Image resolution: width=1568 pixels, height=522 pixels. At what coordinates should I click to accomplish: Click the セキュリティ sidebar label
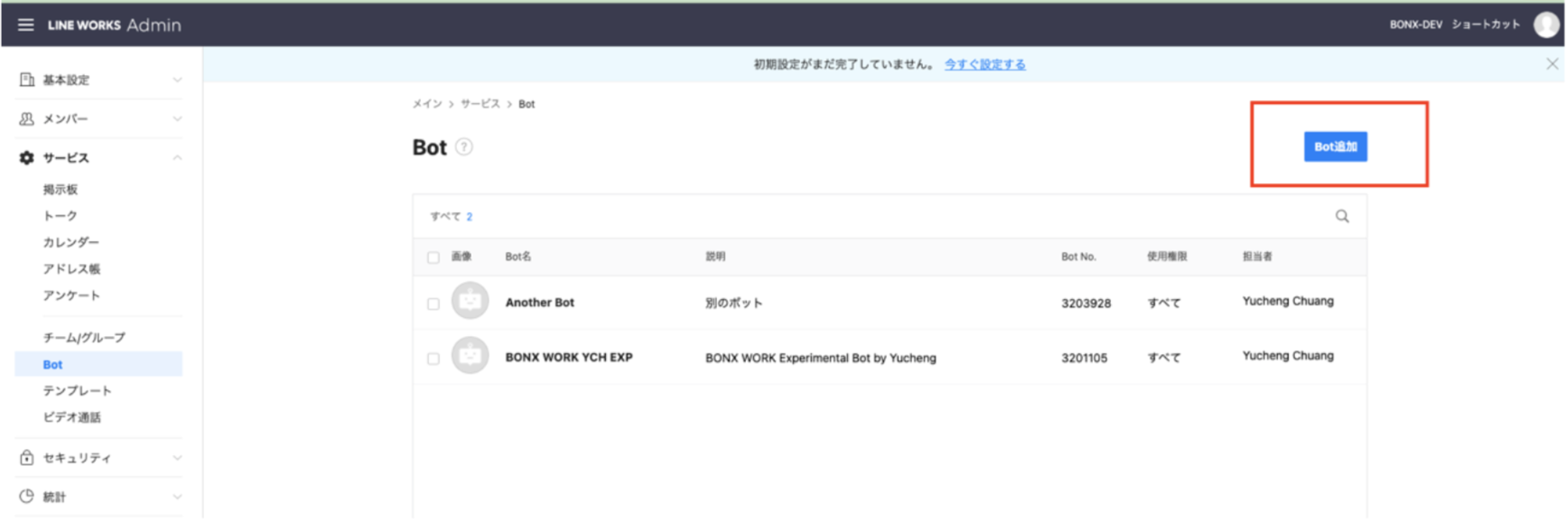77,458
